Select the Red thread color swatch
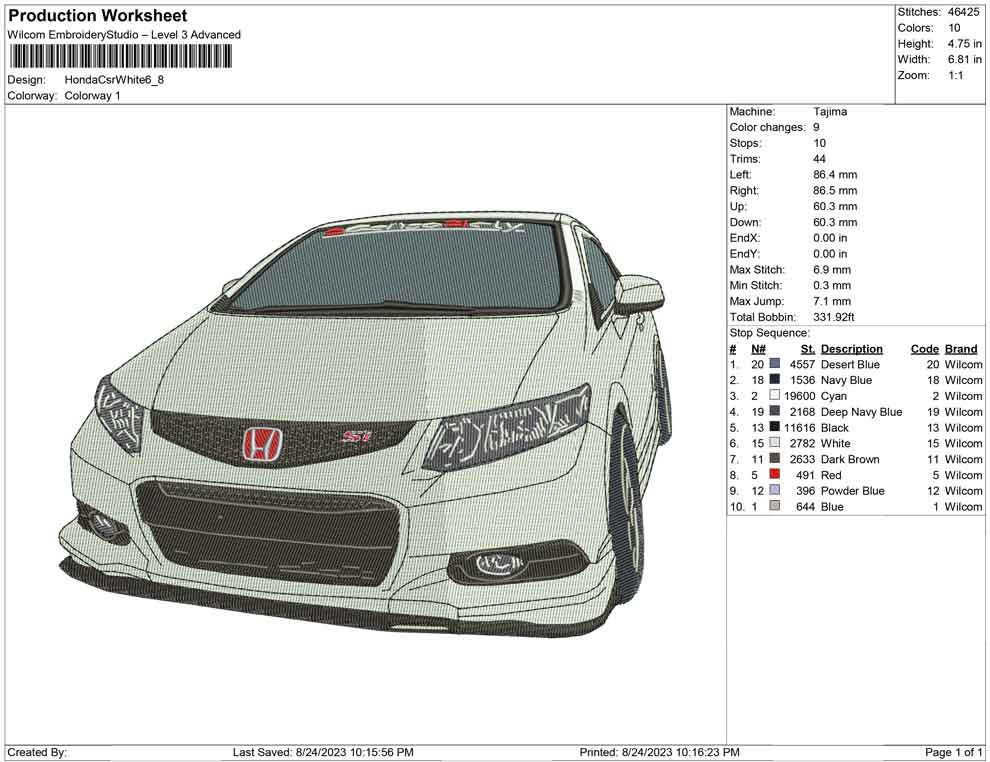990x762 pixels. click(774, 475)
